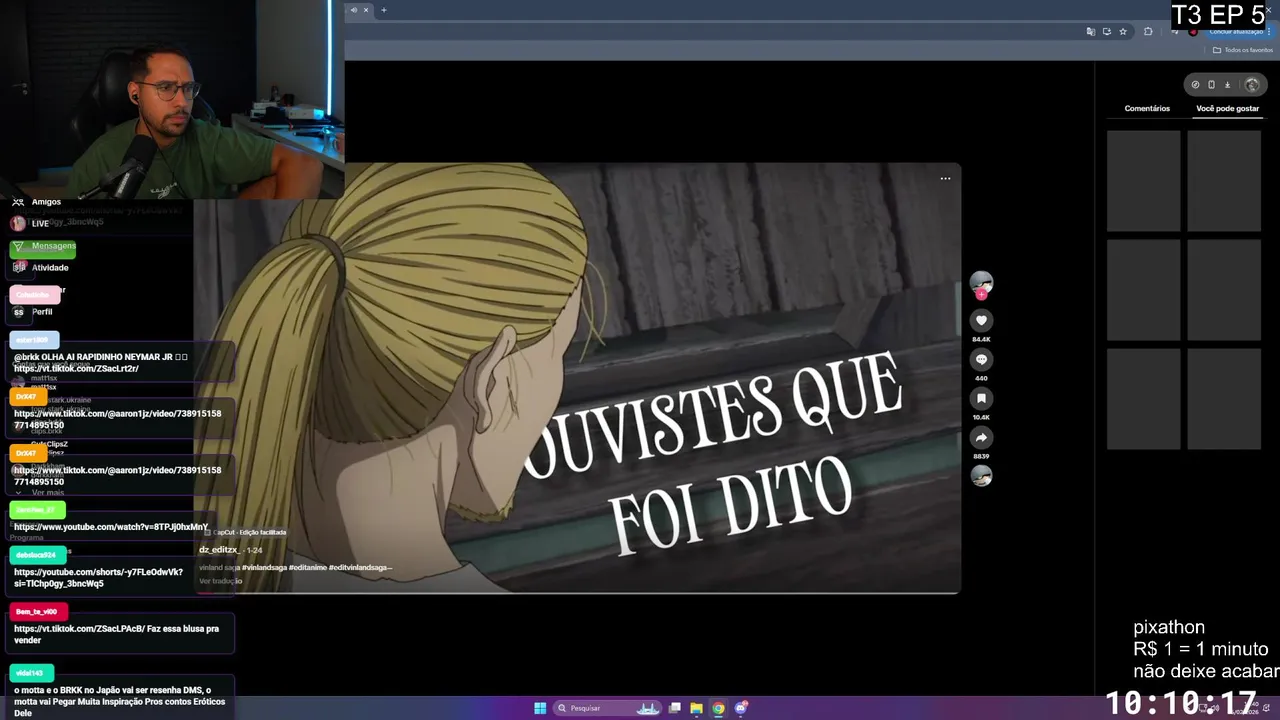The width and height of the screenshot is (1280, 720).
Task: Open Task View in taskbar
Action: click(675, 708)
